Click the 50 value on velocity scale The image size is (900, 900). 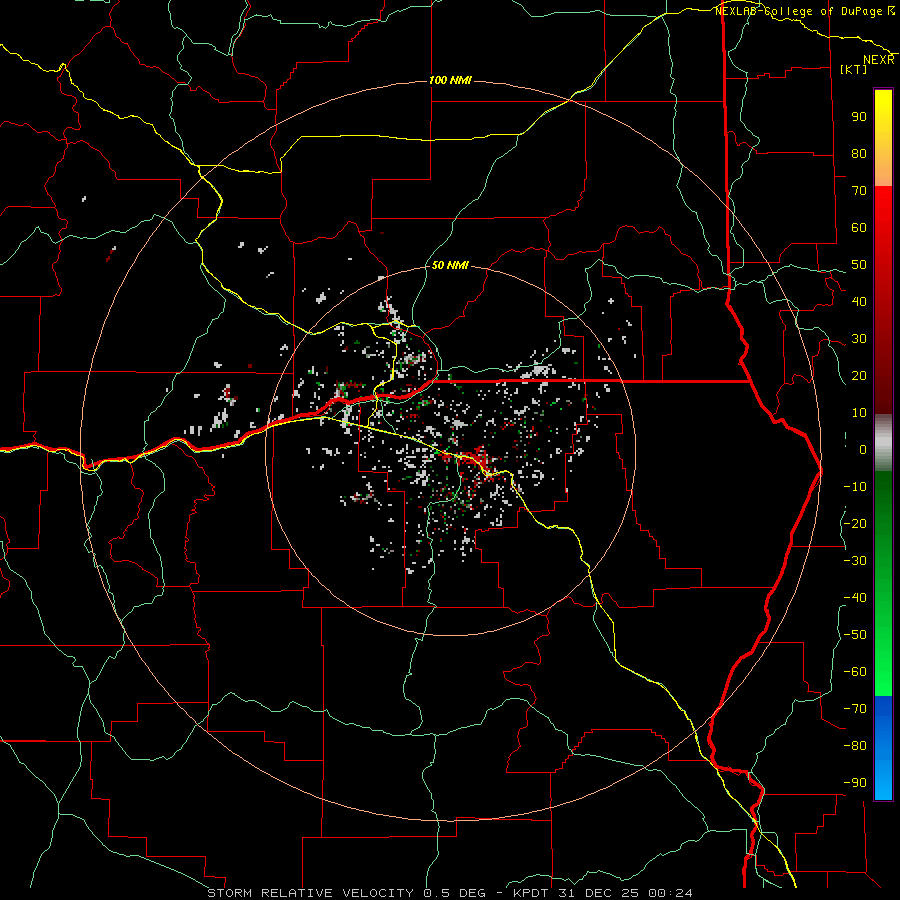click(x=859, y=265)
